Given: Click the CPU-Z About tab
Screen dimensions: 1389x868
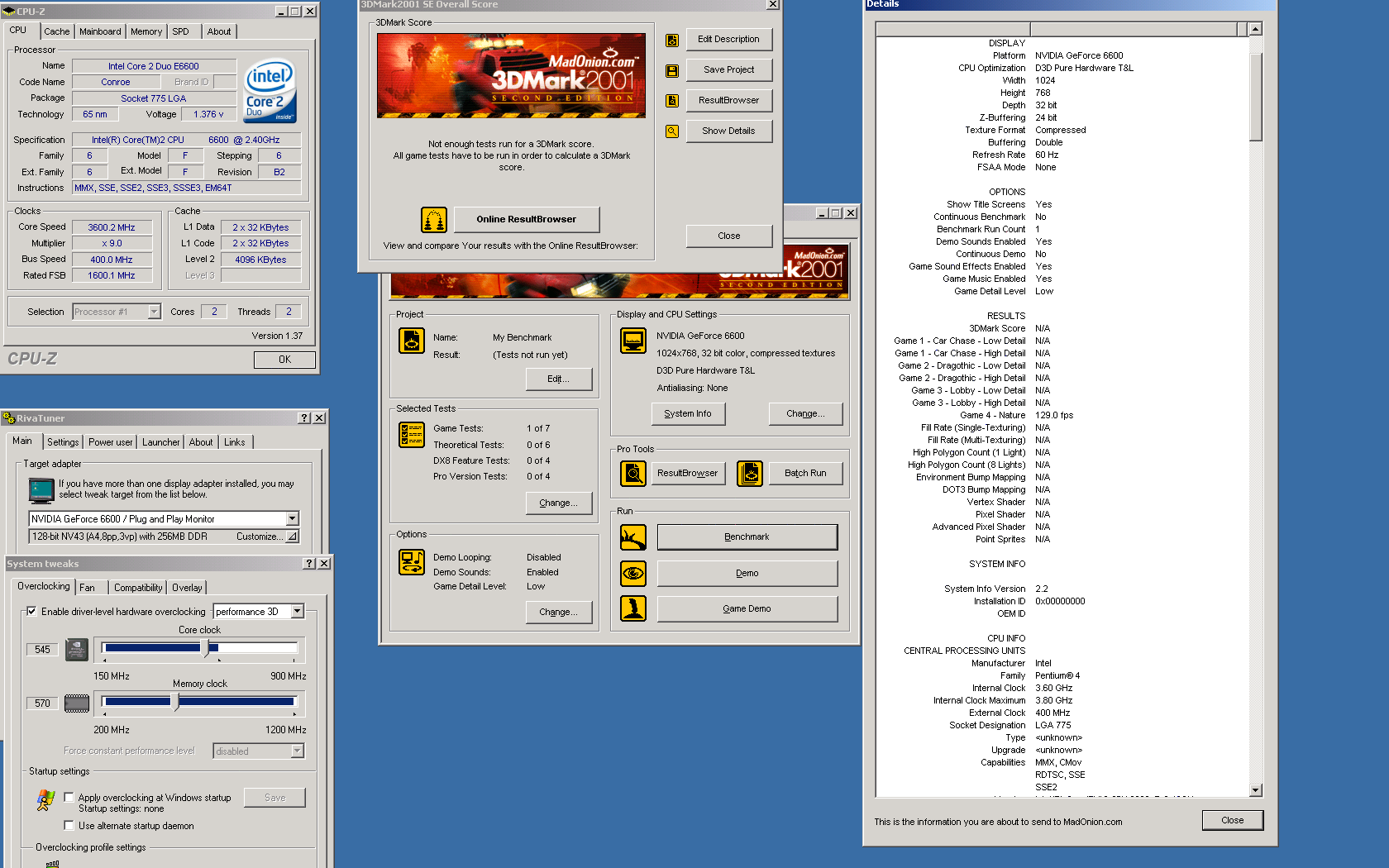Looking at the screenshot, I should 219,31.
